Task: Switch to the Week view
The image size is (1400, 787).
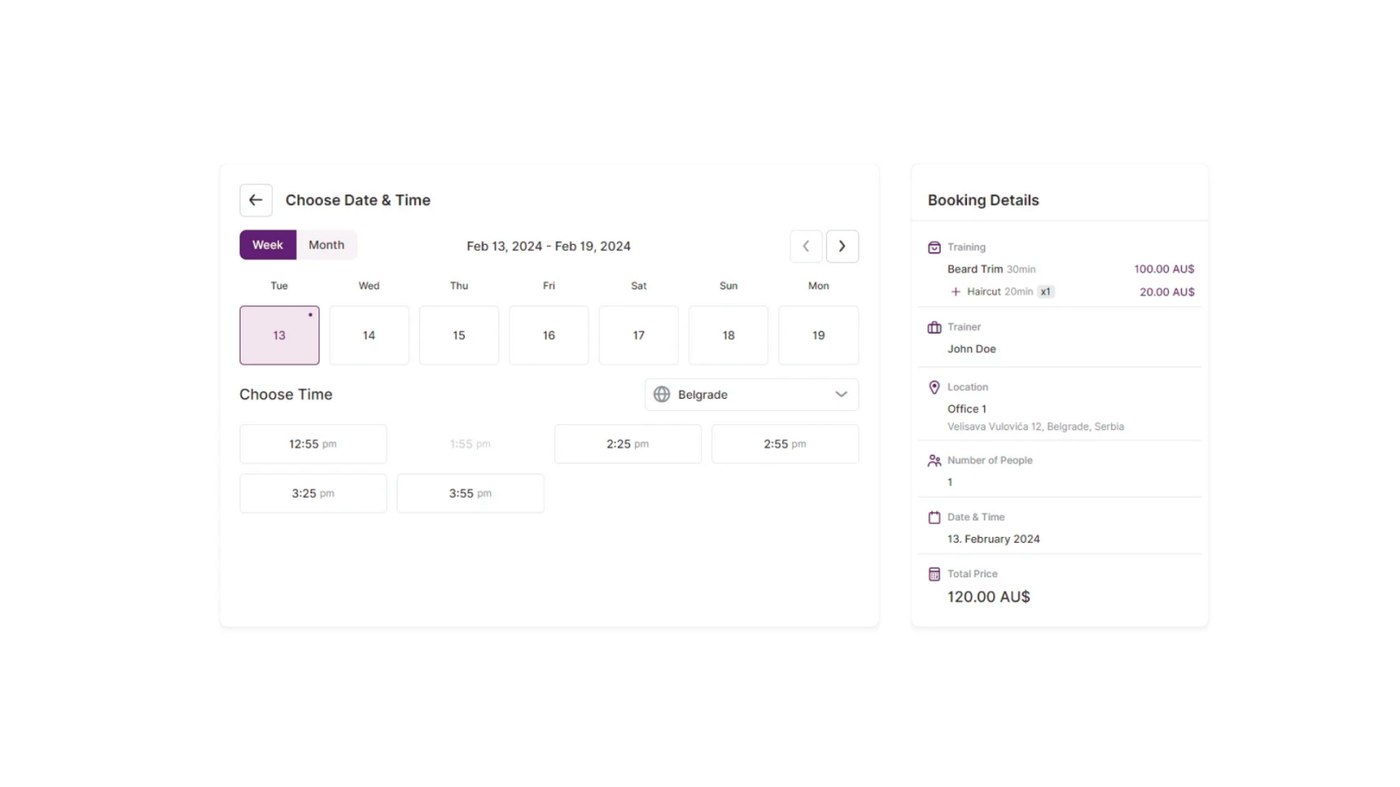Action: (x=267, y=245)
